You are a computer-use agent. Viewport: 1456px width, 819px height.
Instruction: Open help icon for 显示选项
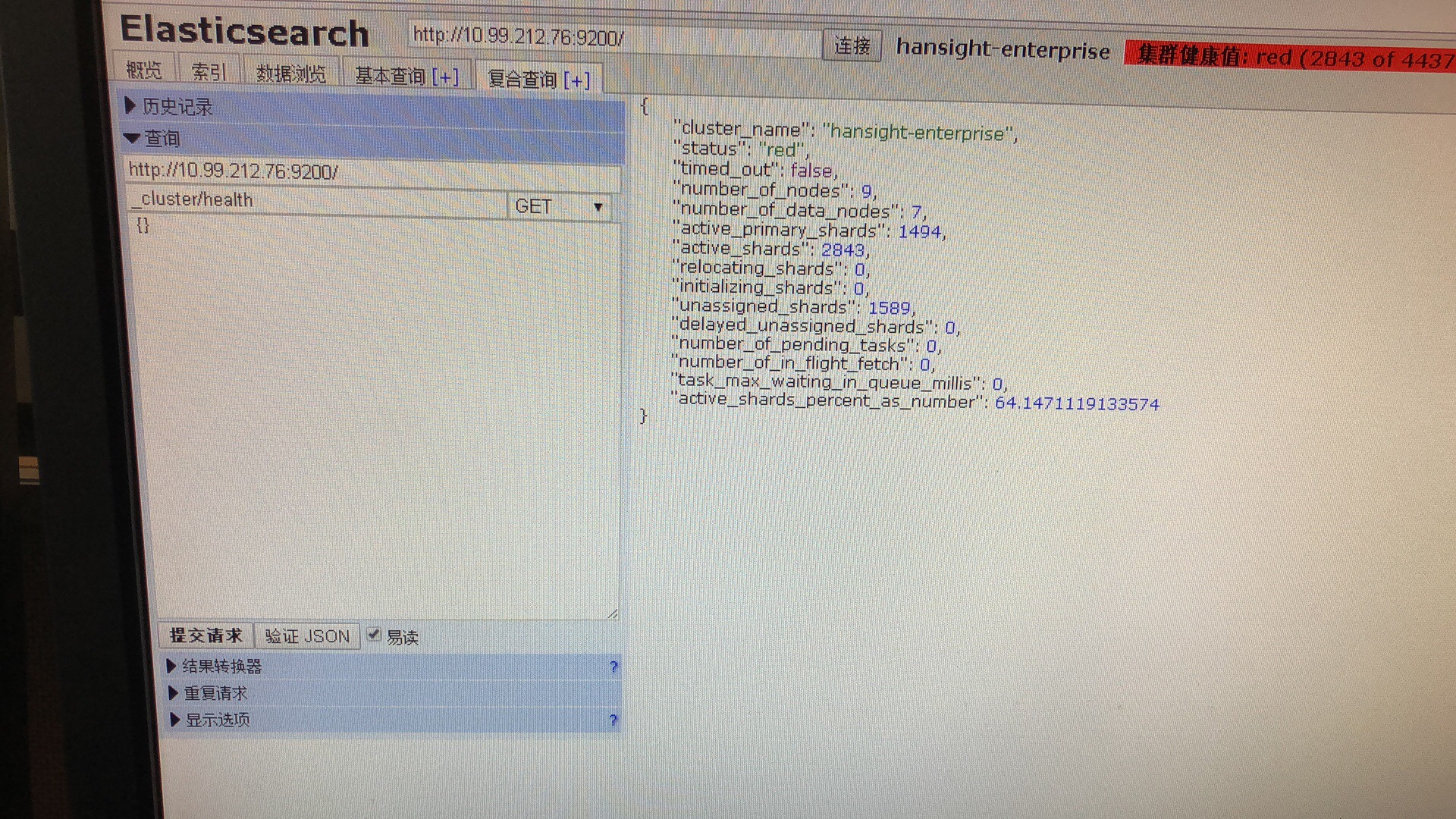click(613, 720)
